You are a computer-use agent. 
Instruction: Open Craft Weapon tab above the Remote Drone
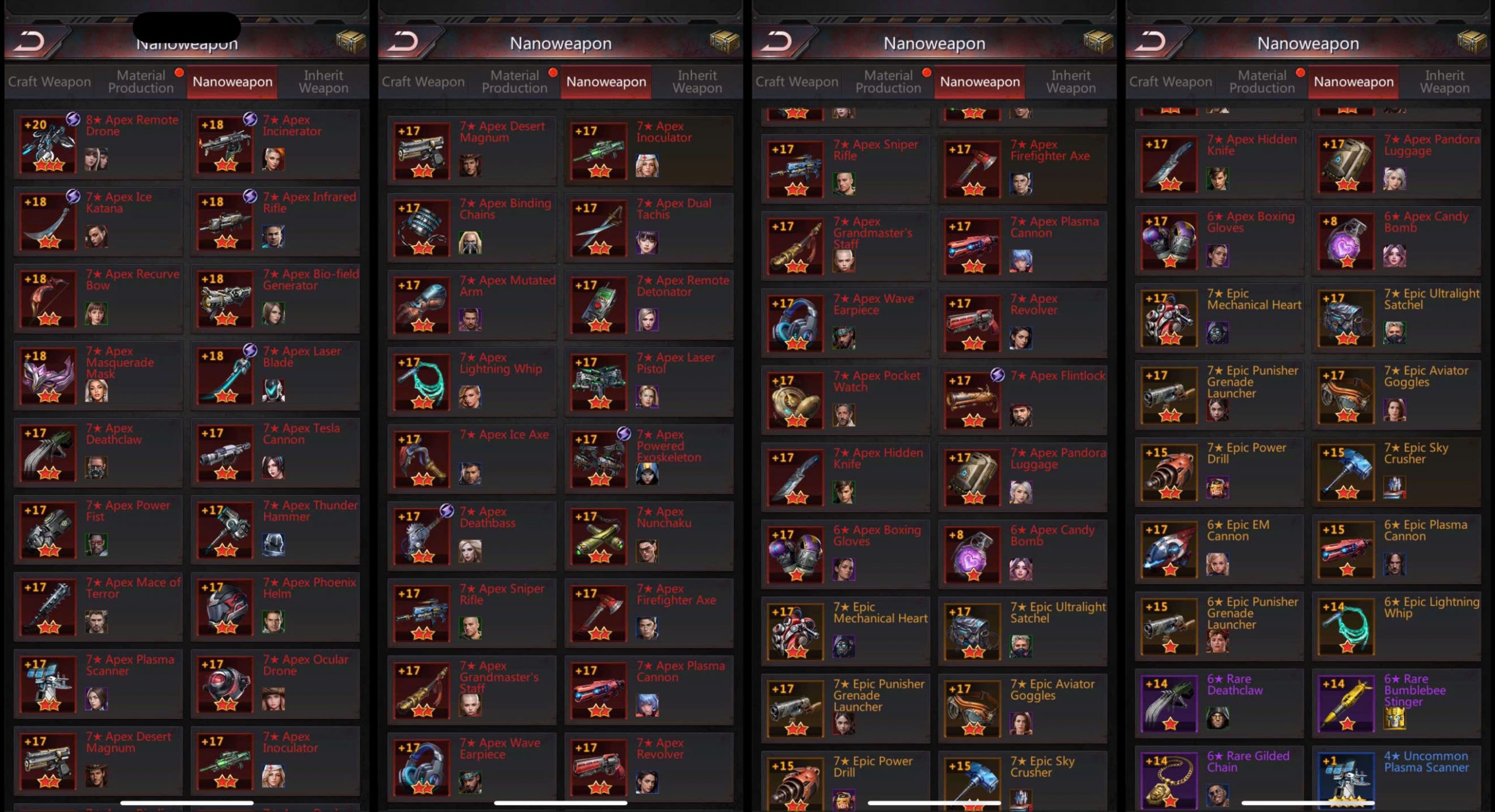pyautogui.click(x=50, y=82)
